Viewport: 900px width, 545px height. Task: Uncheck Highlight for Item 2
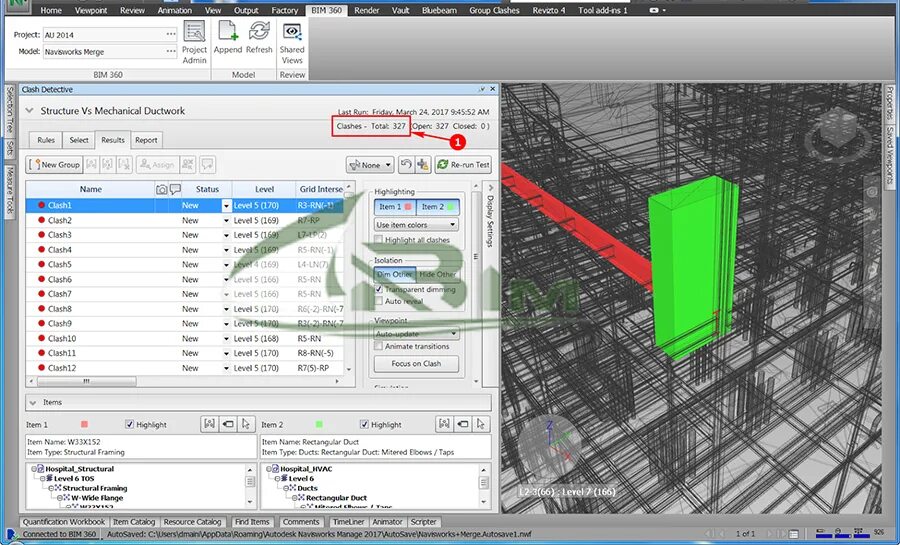click(364, 425)
